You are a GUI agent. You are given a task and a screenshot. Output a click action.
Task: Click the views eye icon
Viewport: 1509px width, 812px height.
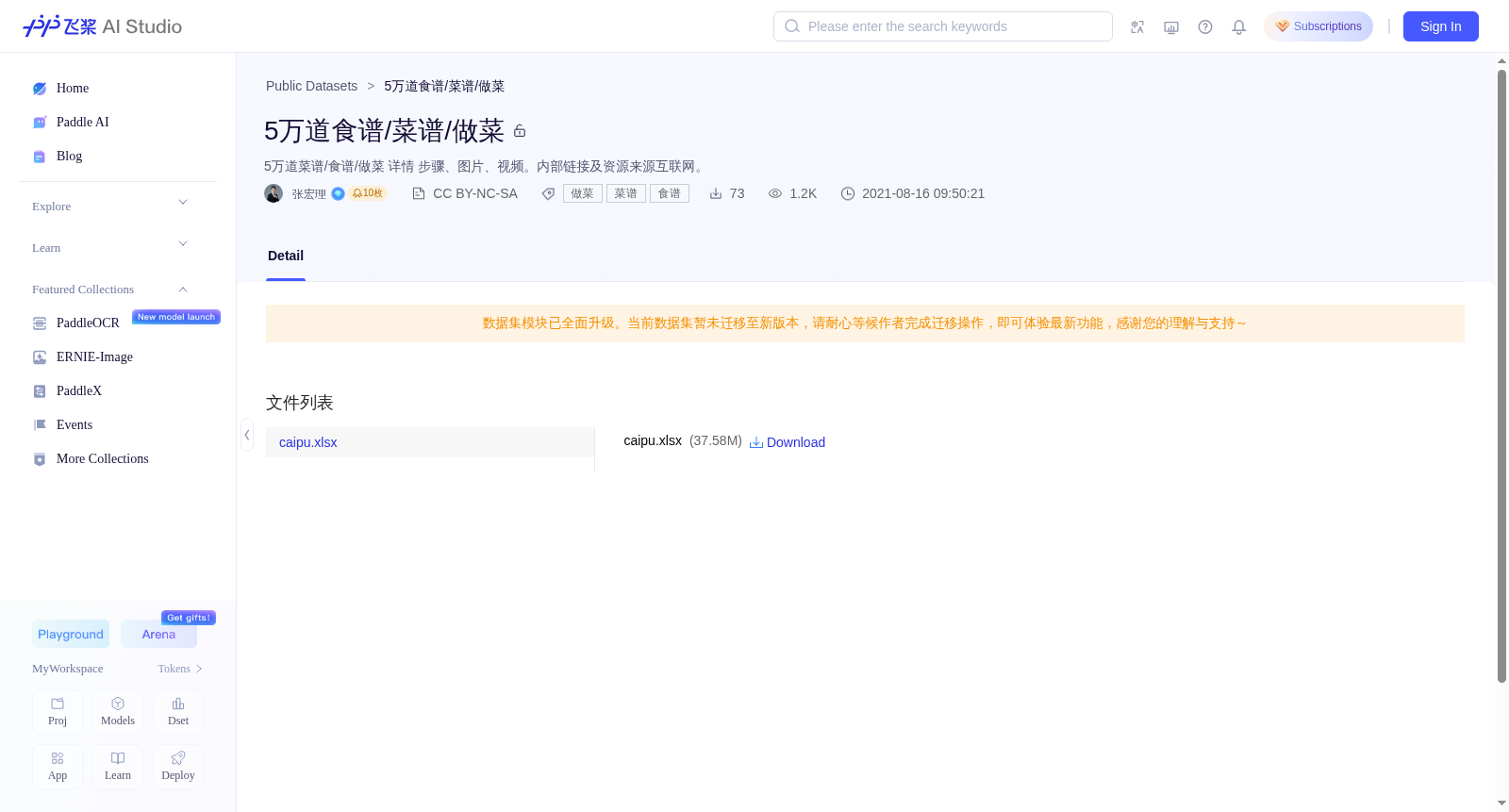(x=775, y=193)
